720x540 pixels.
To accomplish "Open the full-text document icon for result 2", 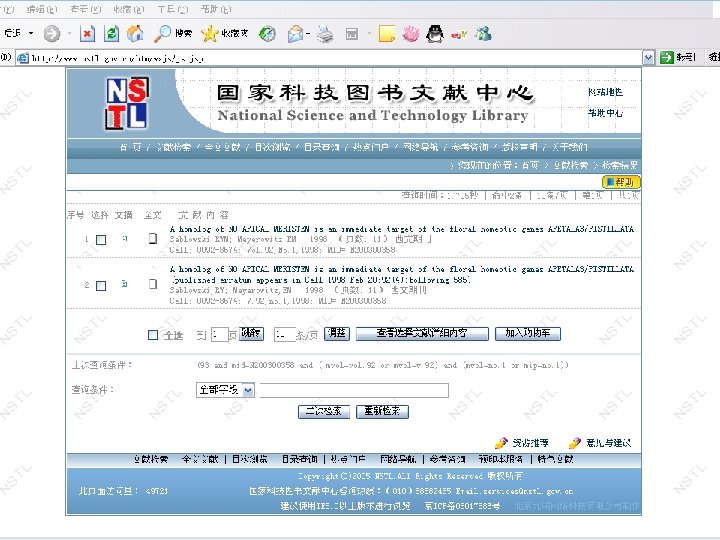I will coord(152,284).
